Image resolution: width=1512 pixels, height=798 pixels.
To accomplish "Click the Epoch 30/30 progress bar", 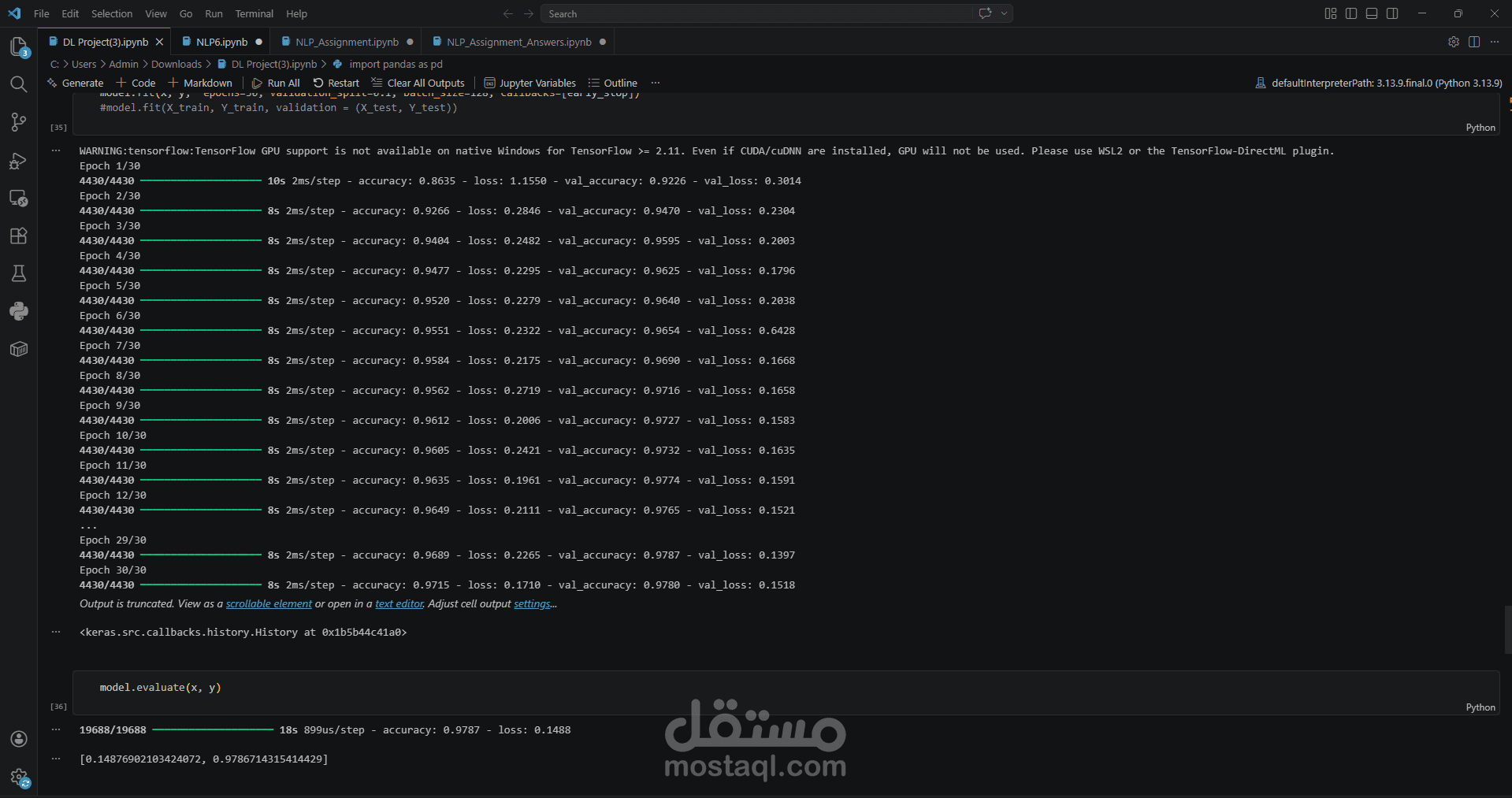I will pos(200,585).
